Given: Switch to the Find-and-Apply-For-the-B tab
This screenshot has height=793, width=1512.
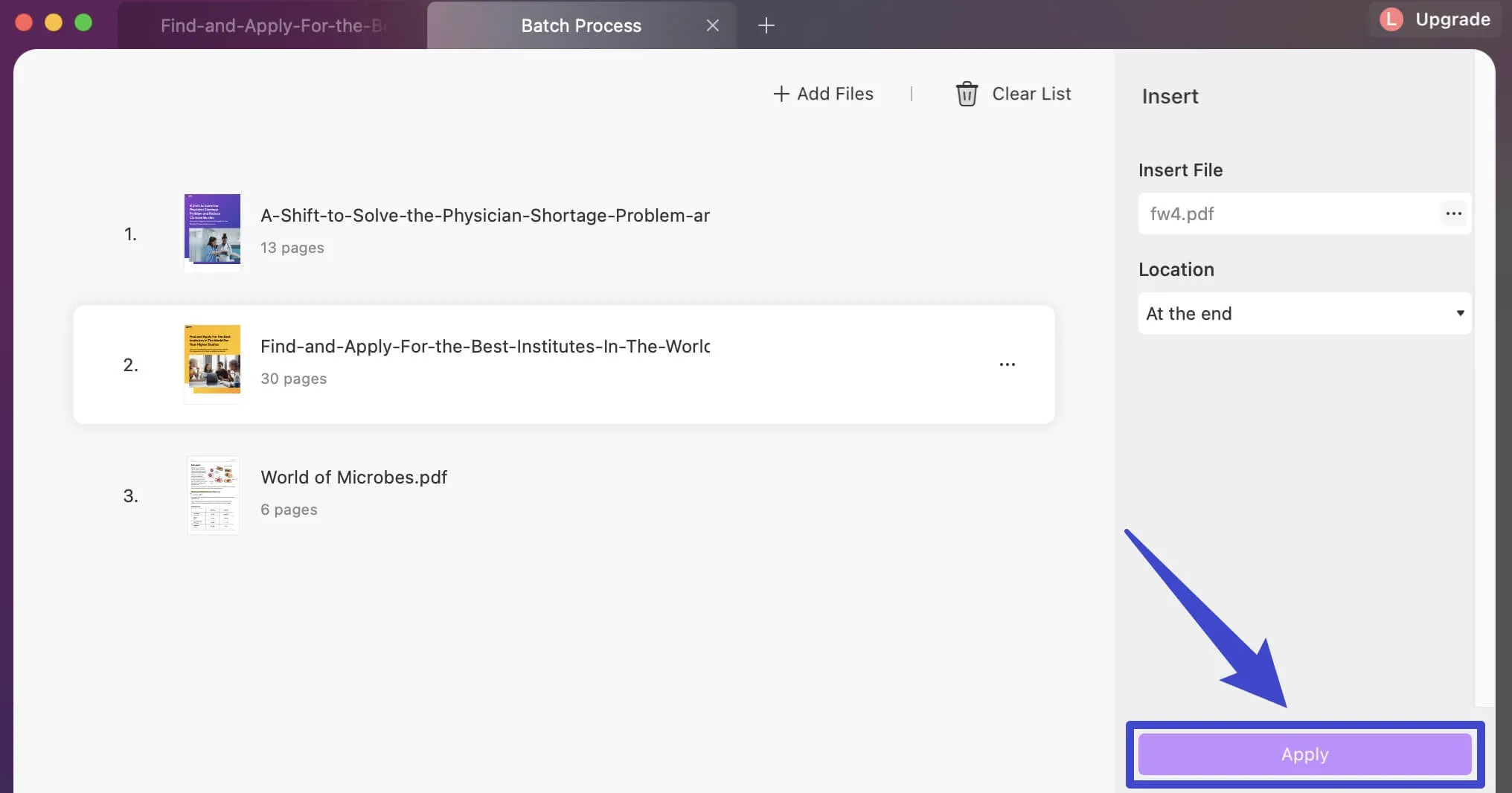Looking at the screenshot, I should coord(272,25).
